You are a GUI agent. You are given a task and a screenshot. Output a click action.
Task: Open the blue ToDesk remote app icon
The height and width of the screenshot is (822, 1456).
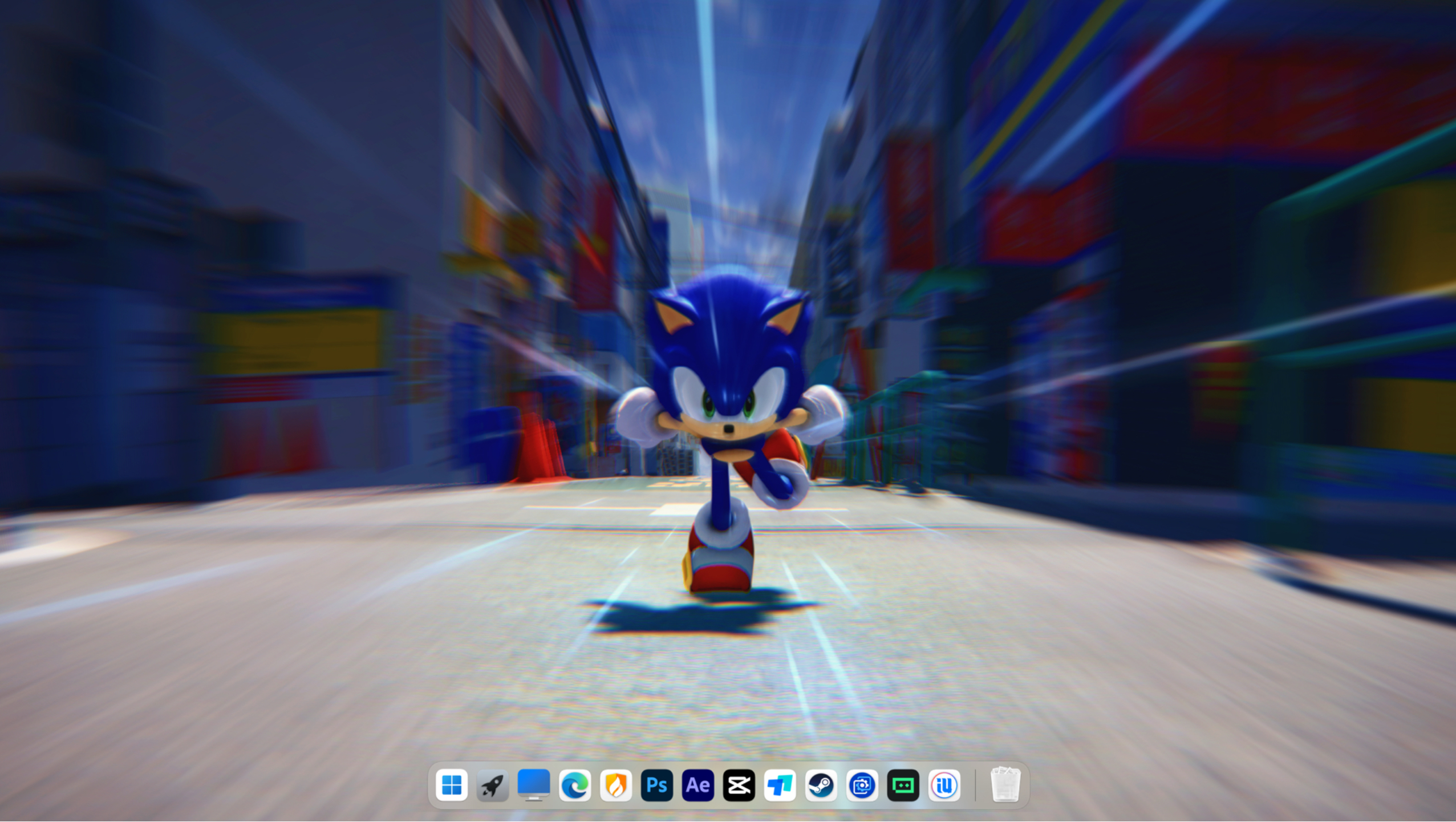tap(780, 785)
